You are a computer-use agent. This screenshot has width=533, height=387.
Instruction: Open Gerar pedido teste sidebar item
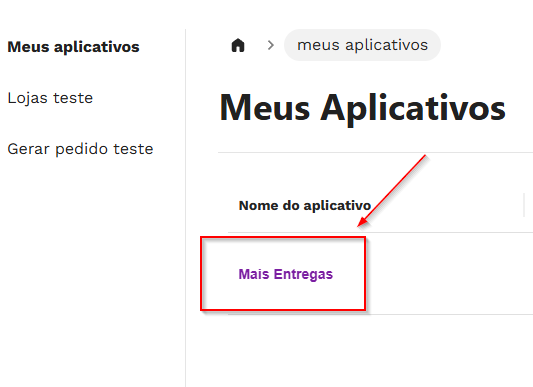80,149
